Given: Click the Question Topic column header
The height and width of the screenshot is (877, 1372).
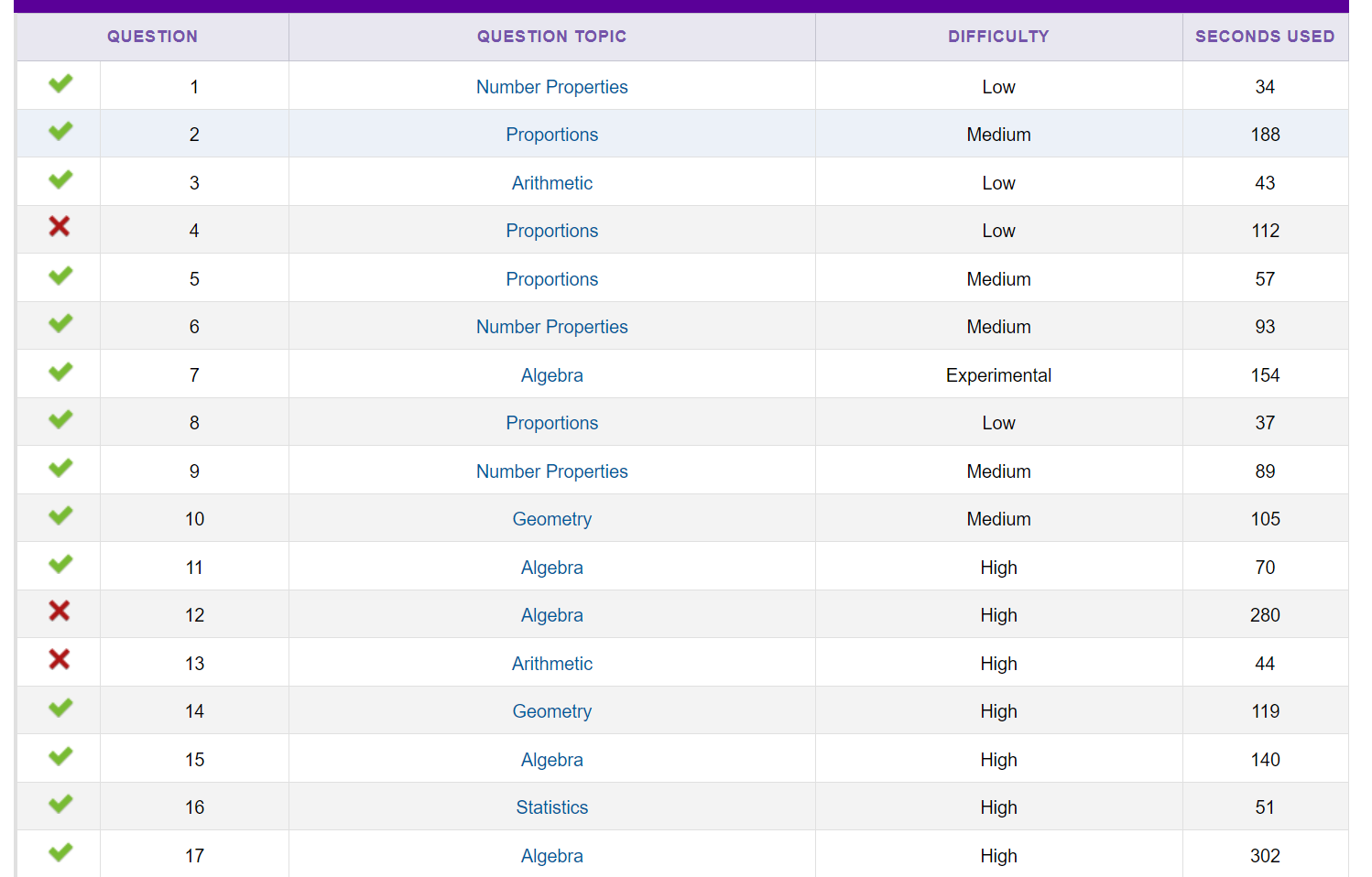Looking at the screenshot, I should pyautogui.click(x=551, y=37).
